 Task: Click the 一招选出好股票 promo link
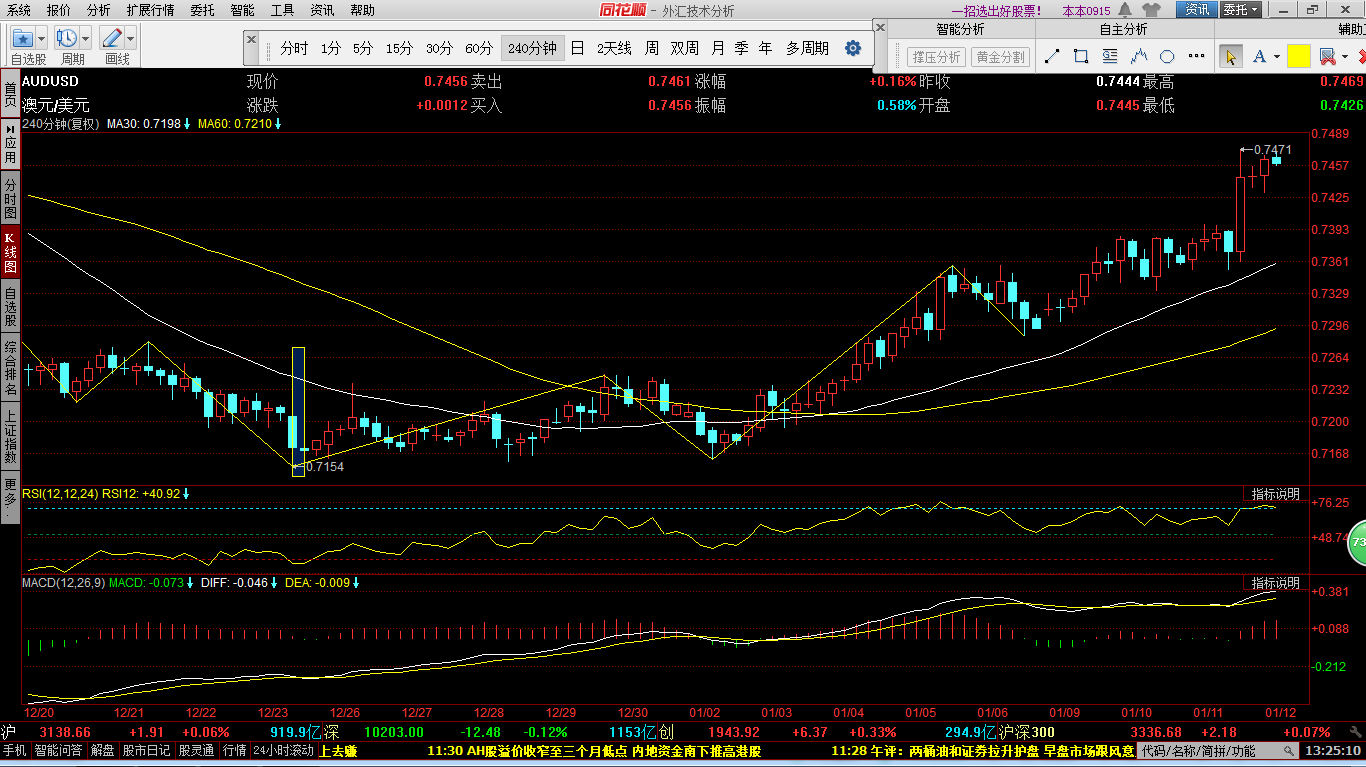[x=996, y=11]
